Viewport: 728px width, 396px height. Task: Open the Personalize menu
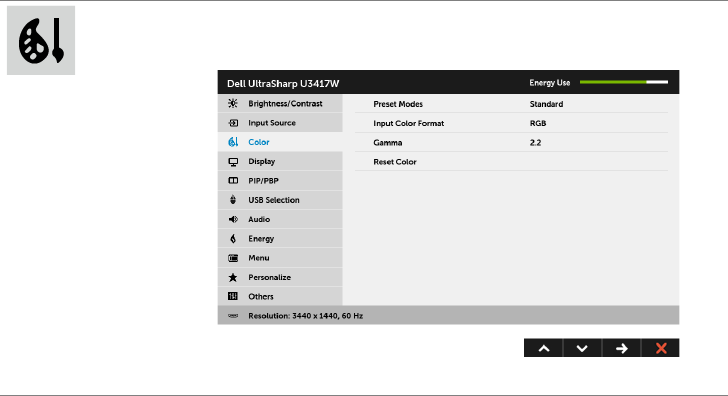pyautogui.click(x=280, y=277)
